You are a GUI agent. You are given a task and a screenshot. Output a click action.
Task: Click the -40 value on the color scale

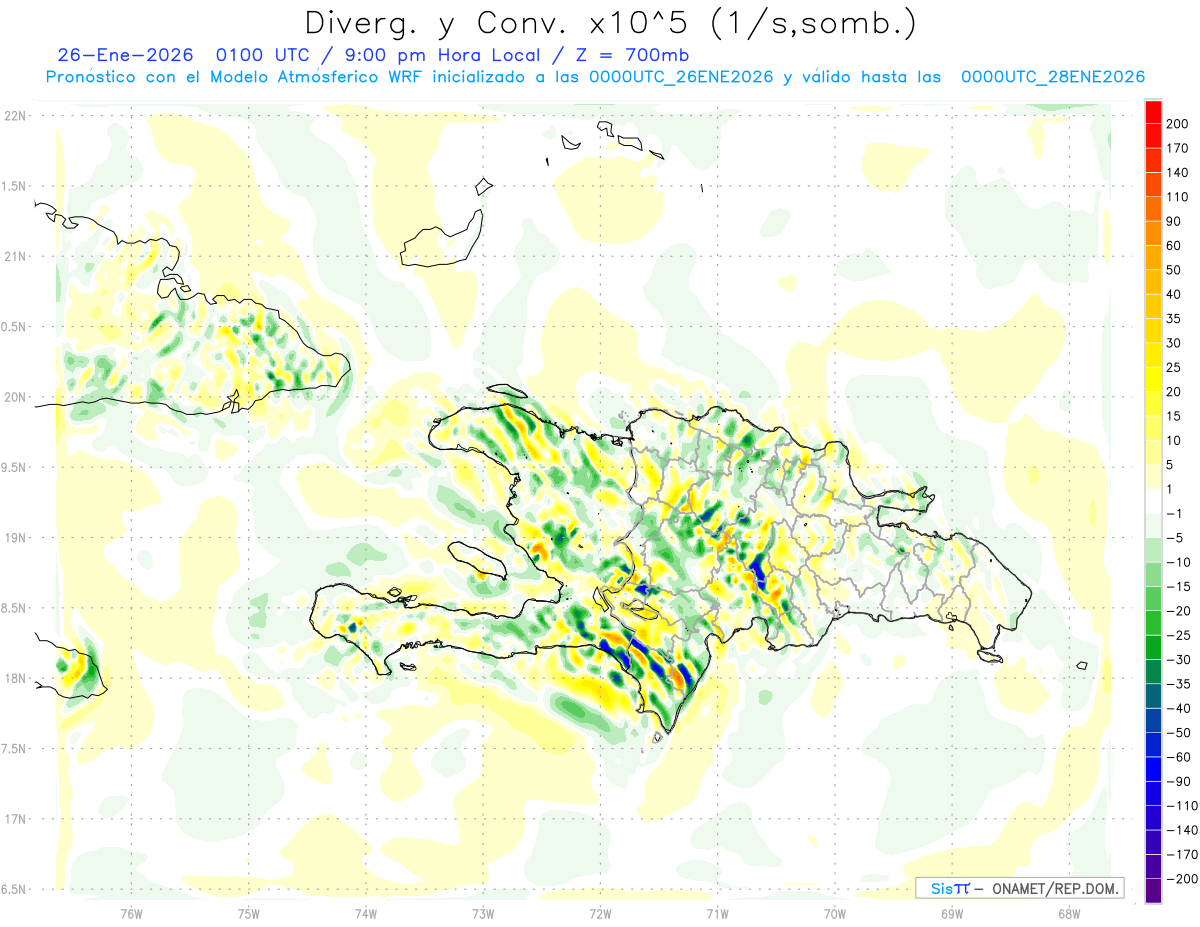[1180, 708]
